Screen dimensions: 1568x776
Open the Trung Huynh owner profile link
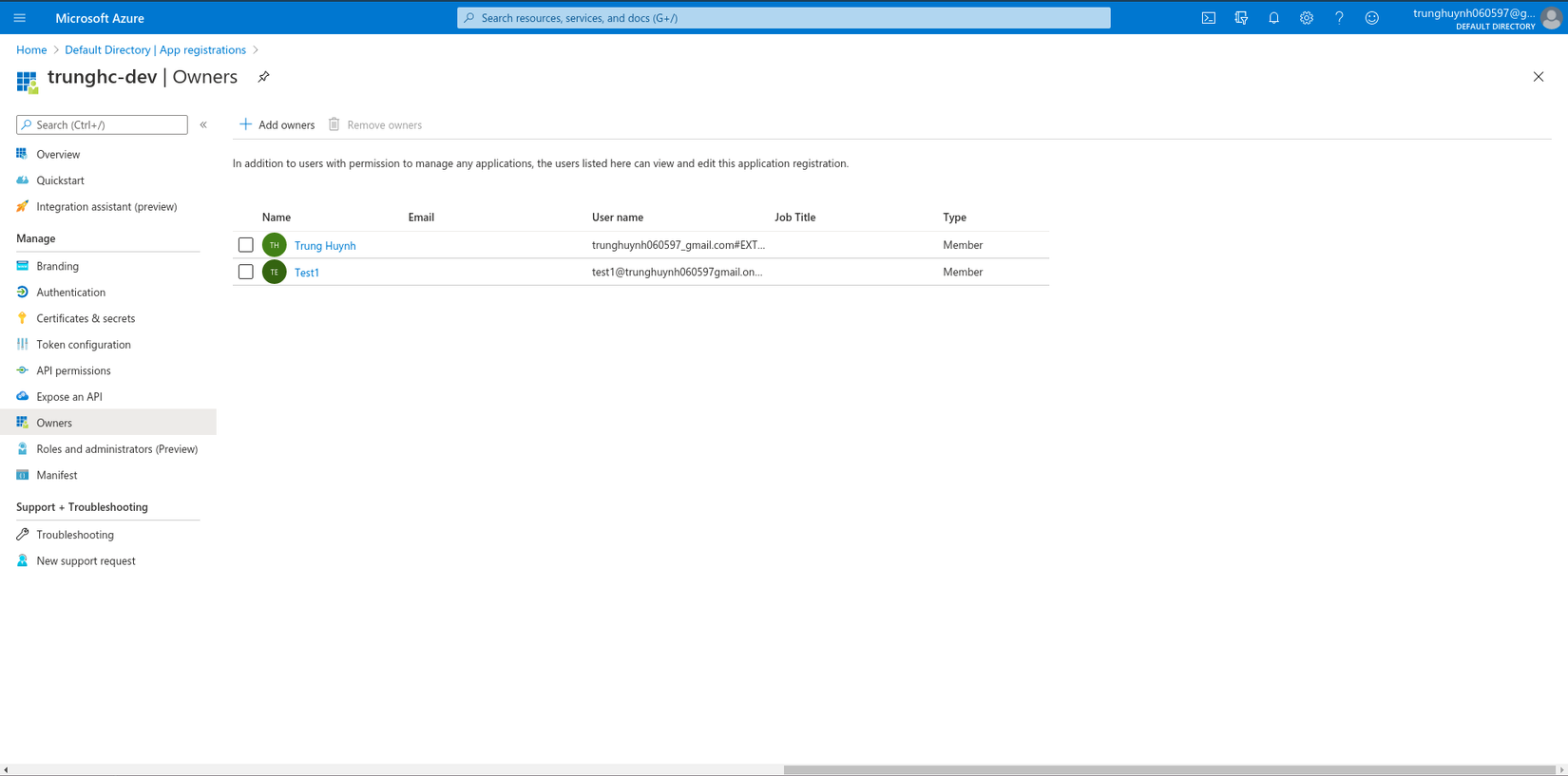click(x=325, y=245)
